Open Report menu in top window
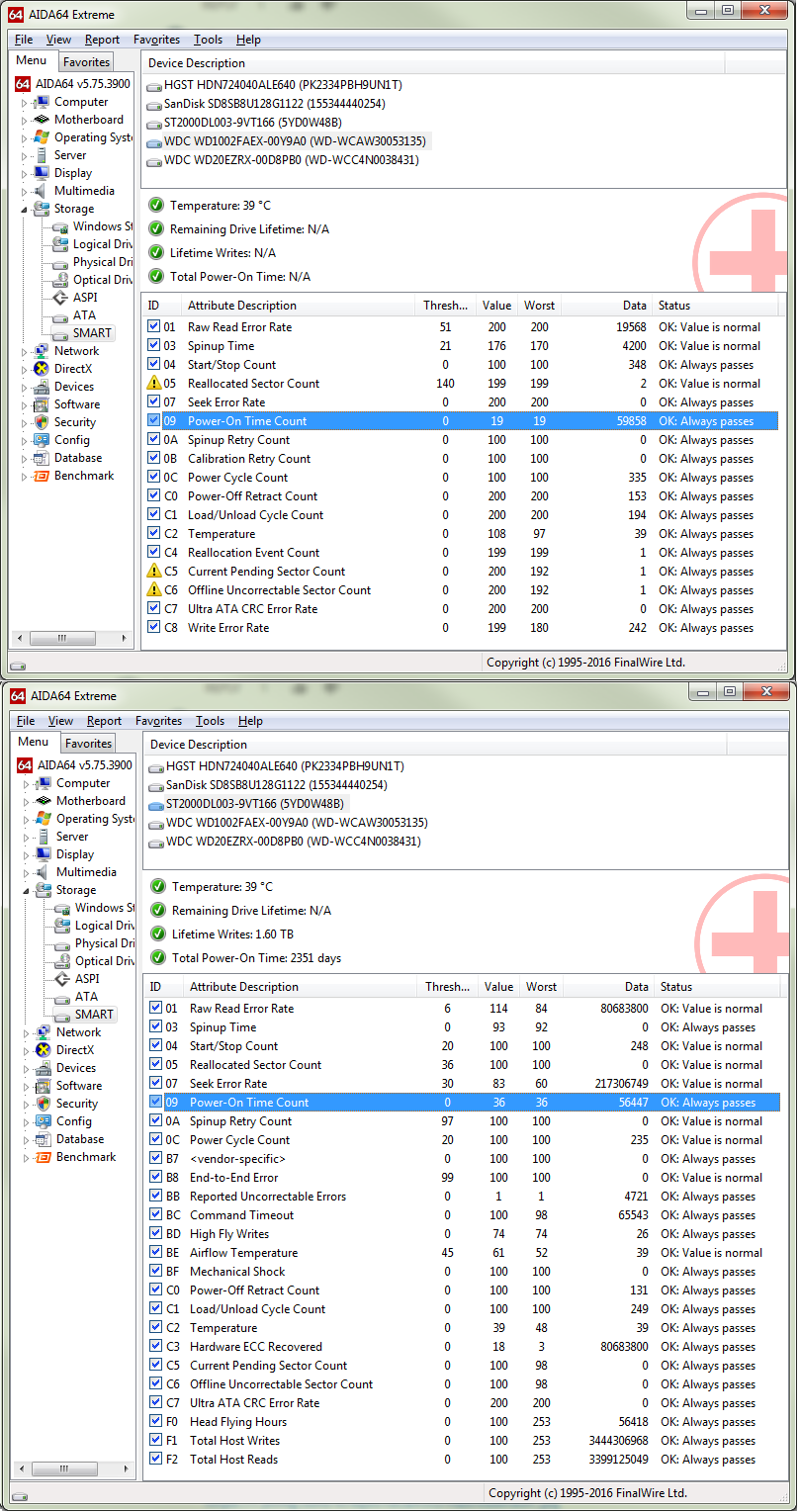This screenshot has width=800, height=1512. 102,40
